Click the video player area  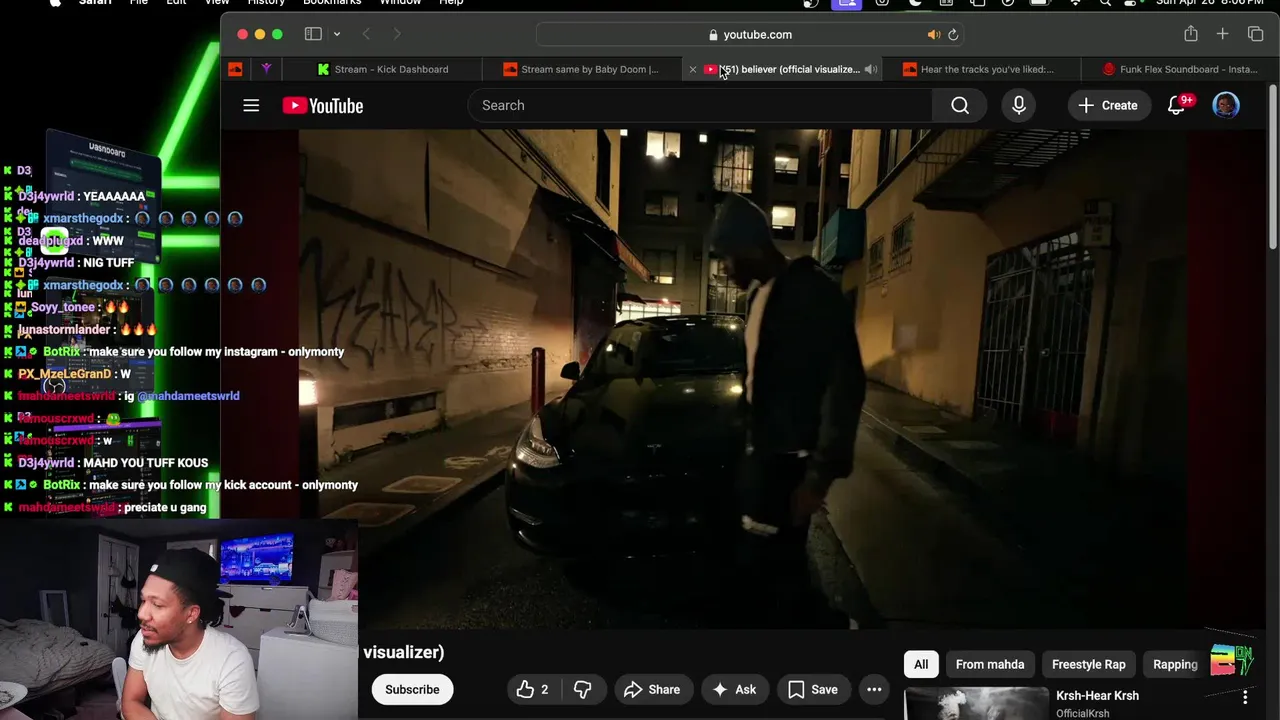pos(743,380)
